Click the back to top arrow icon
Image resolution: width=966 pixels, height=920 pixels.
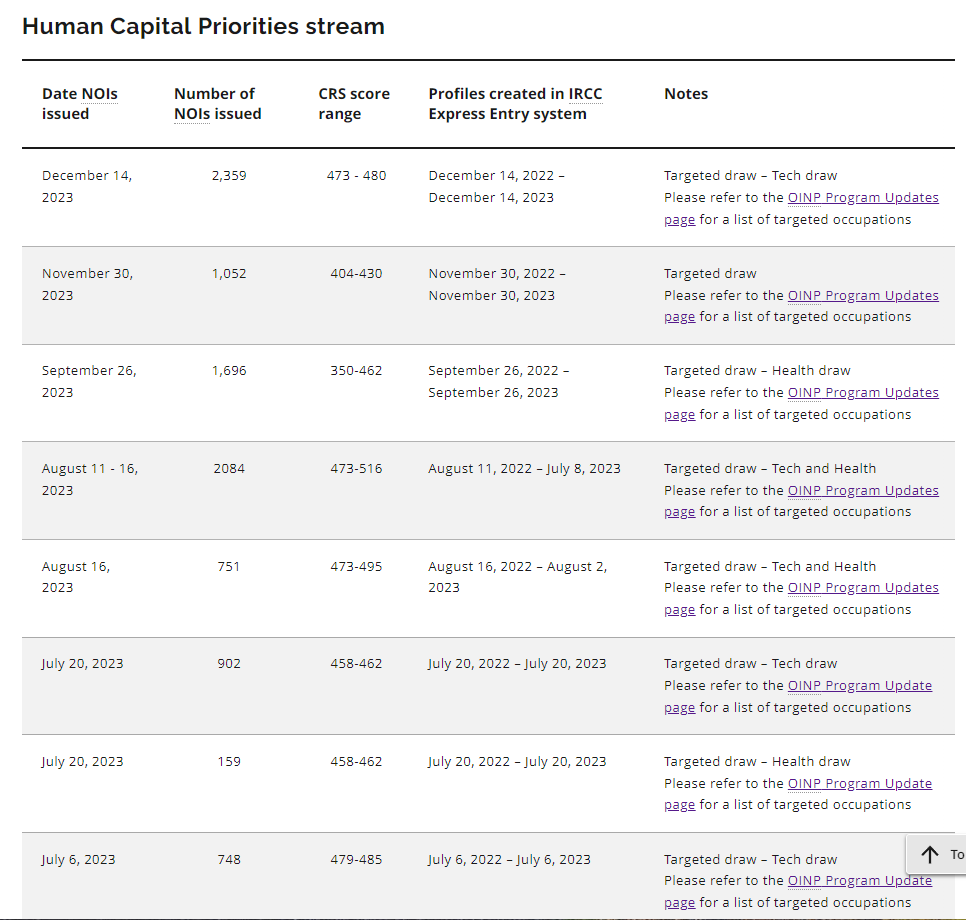(x=930, y=854)
